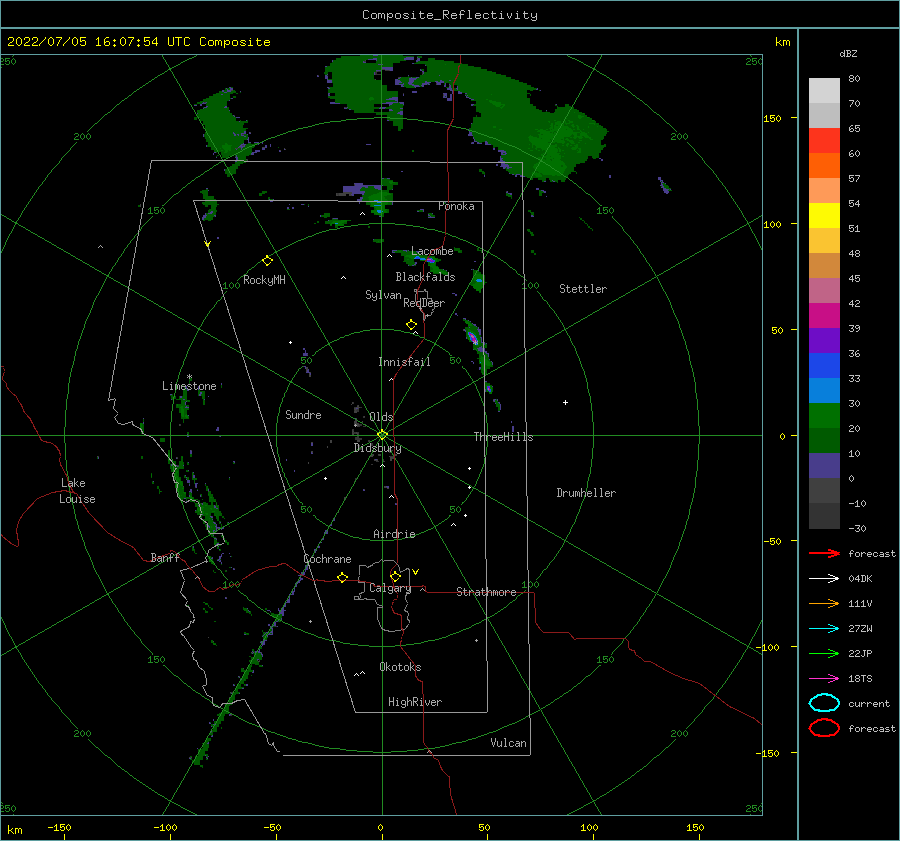Click the blue 33–36 dBZ band swatch
This screenshot has height=841, width=900.
(x=824, y=365)
